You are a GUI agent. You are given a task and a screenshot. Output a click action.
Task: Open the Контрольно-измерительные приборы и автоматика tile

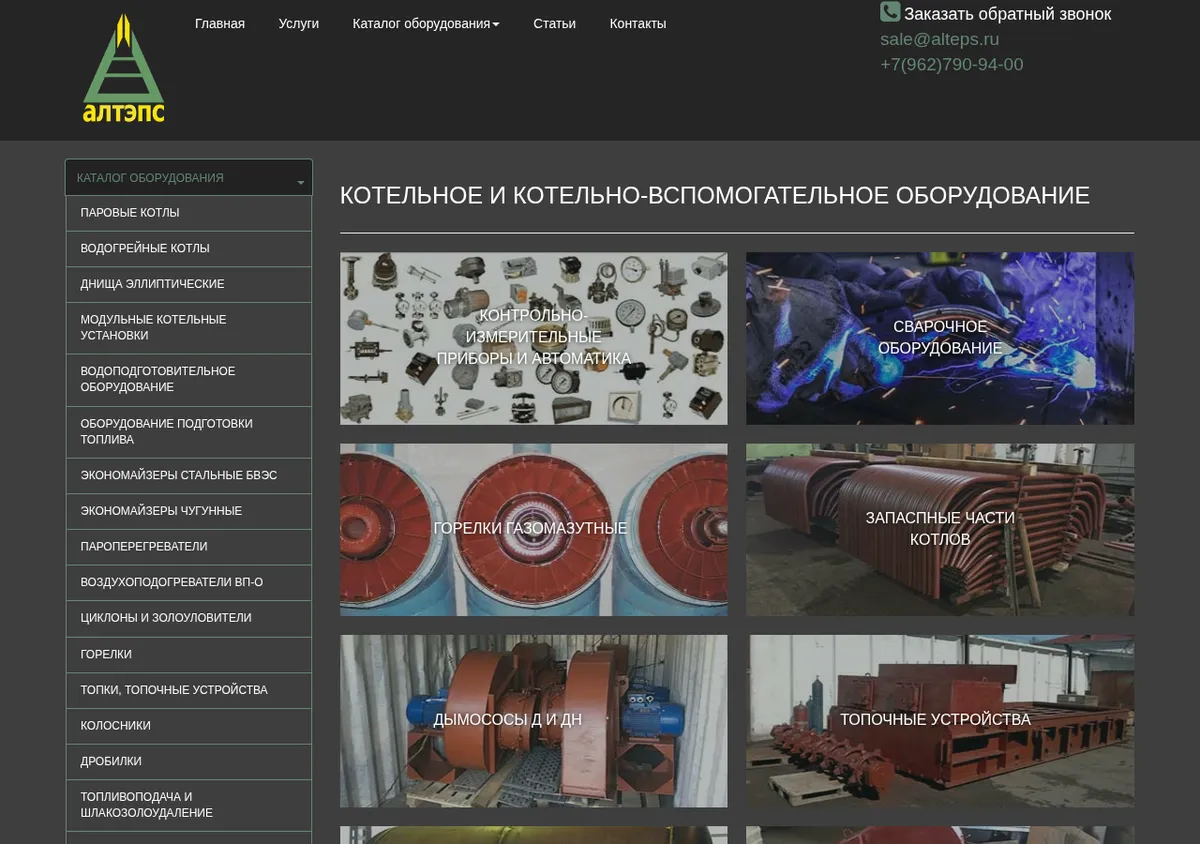534,338
